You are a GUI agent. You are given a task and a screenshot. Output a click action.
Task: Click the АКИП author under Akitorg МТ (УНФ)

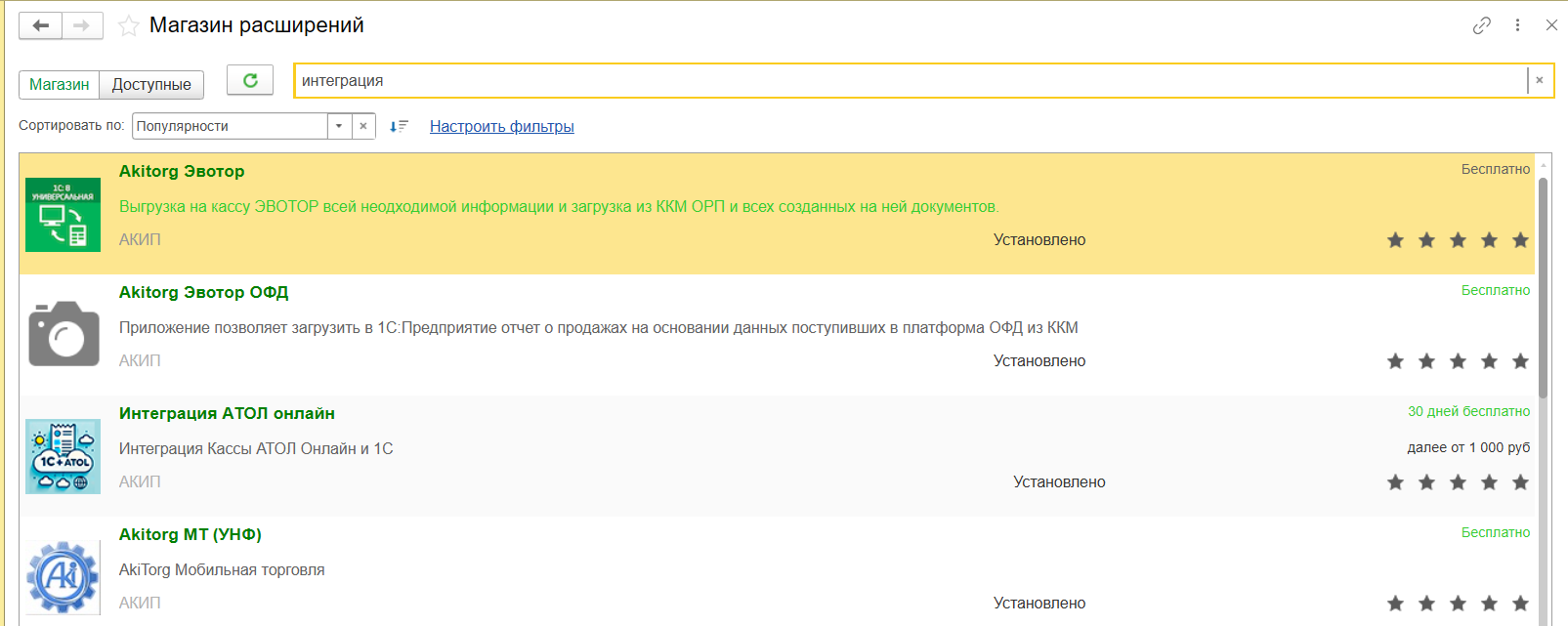140,604
